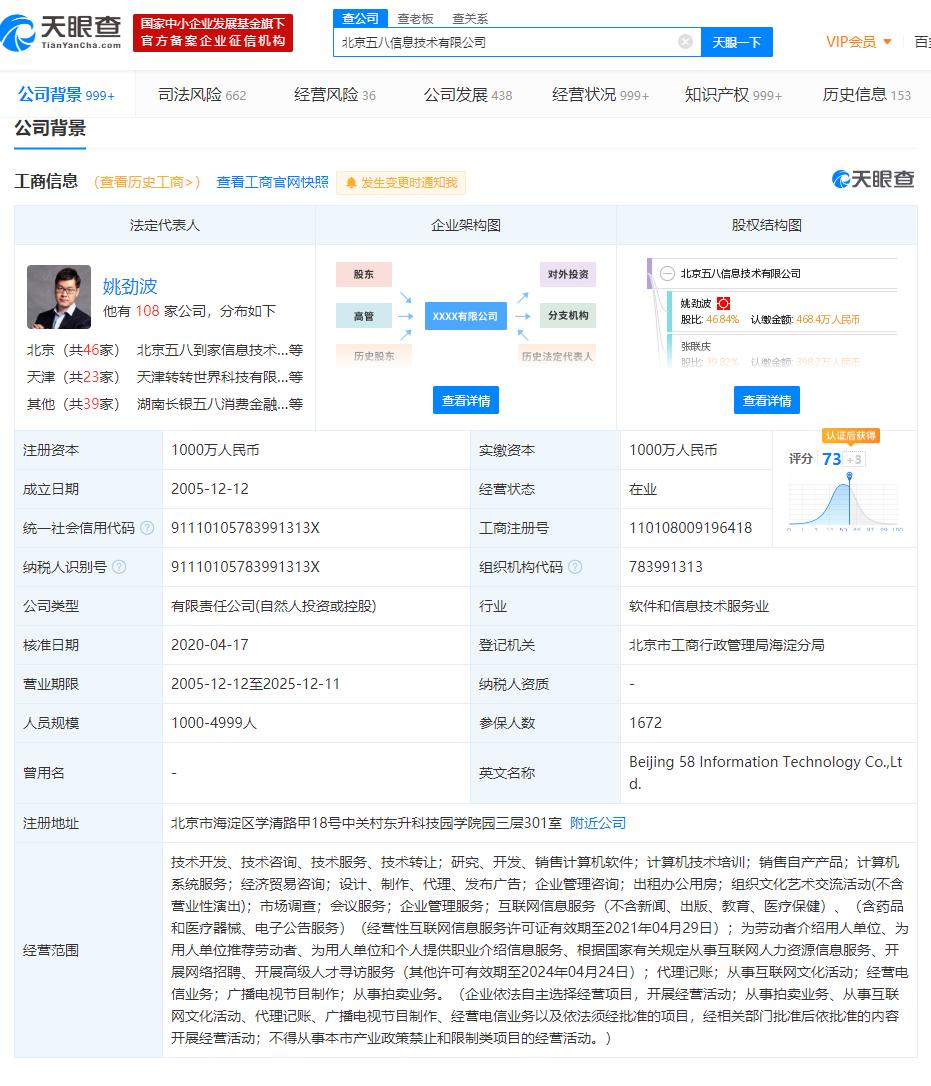Open the 司法风险 tab

[x=202, y=94]
